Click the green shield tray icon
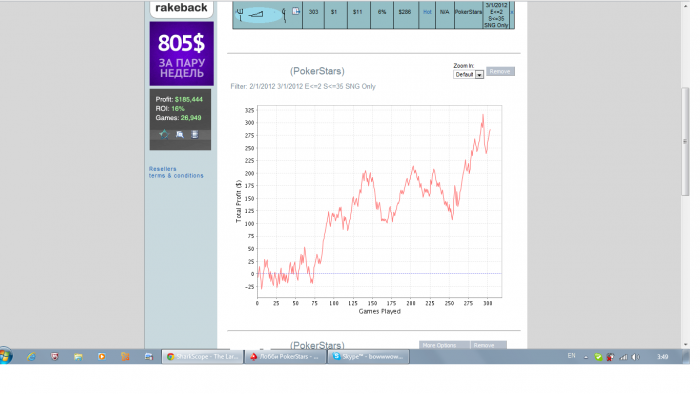The height and width of the screenshot is (394, 700). pyautogui.click(x=598, y=357)
